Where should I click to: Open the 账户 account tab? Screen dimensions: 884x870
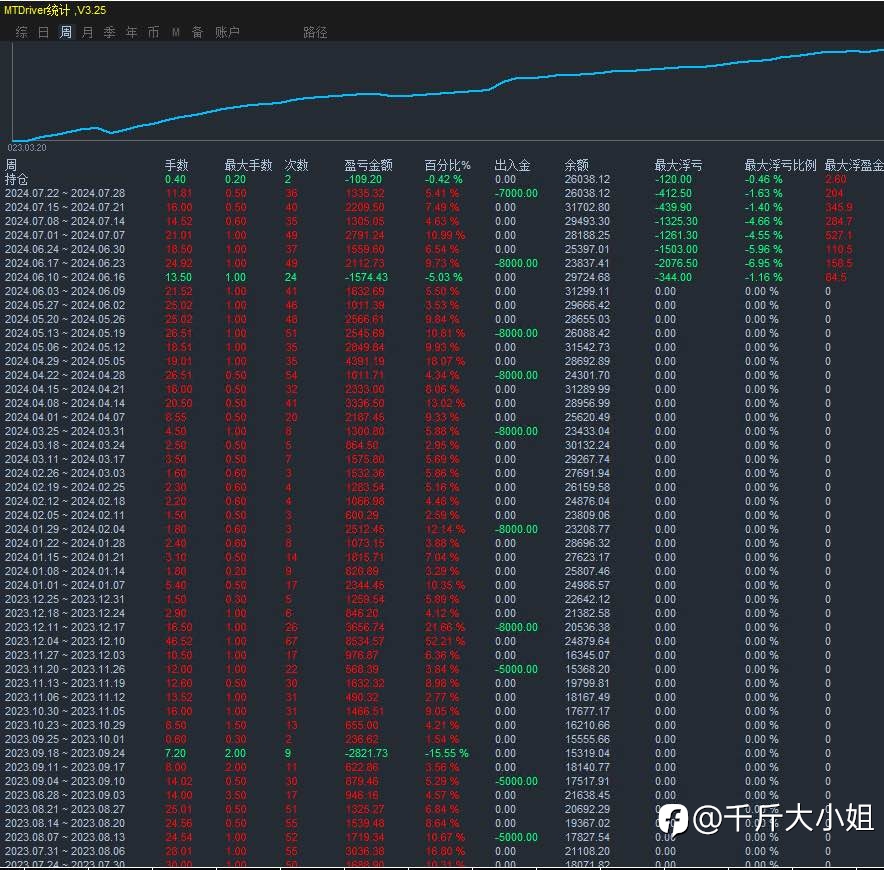[227, 32]
